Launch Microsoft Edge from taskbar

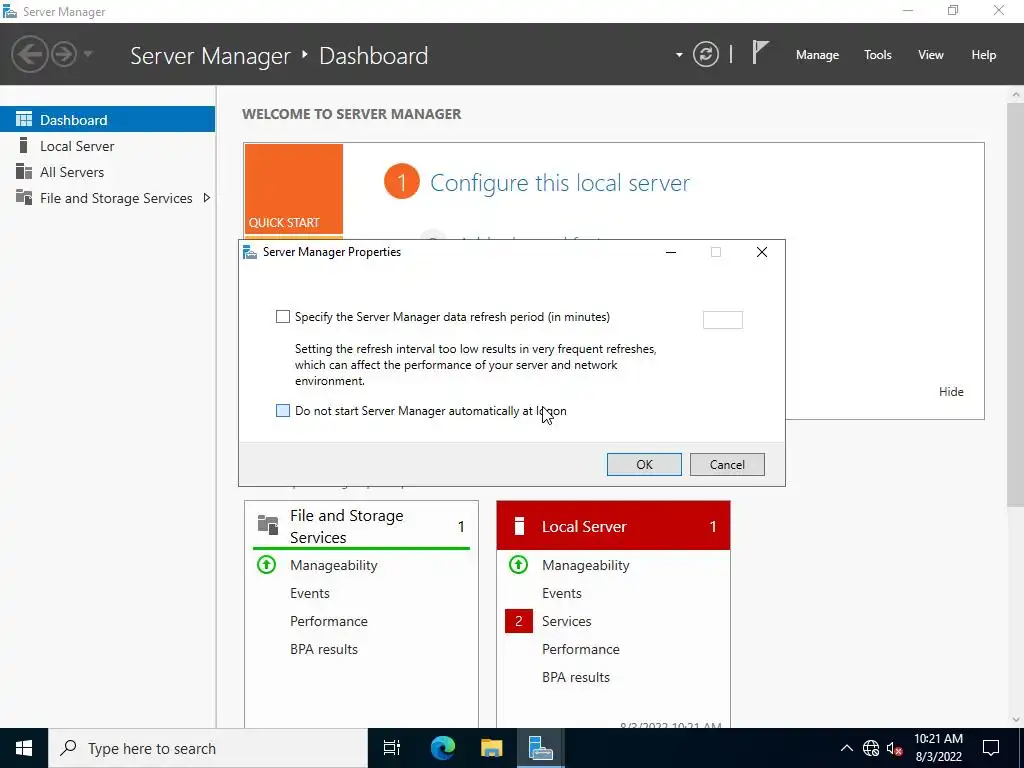[442, 748]
